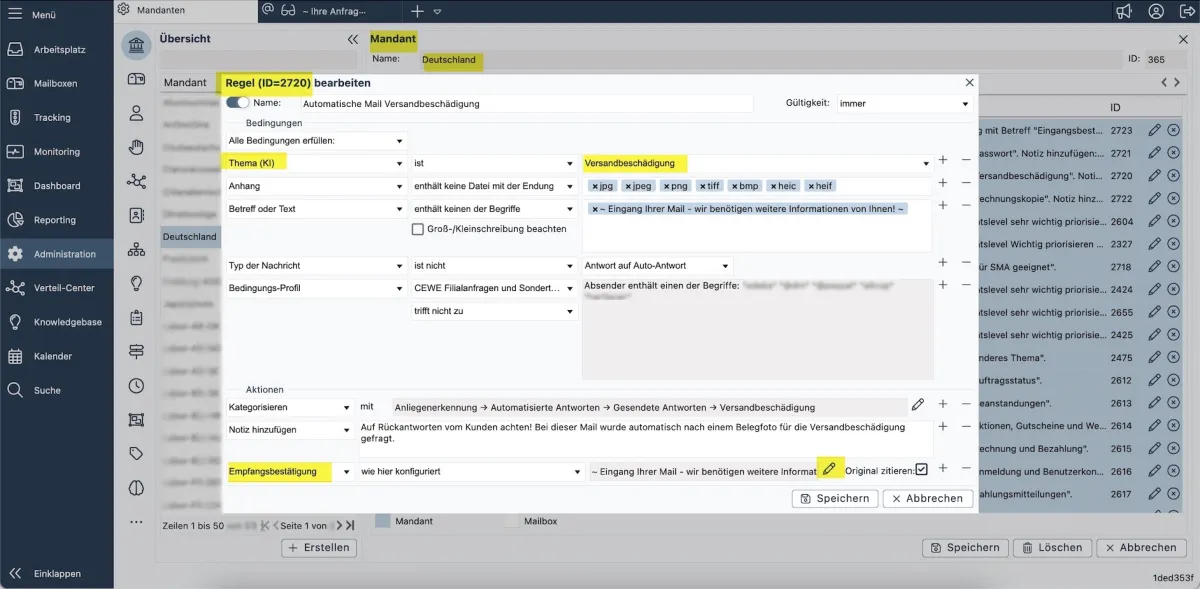1200x589 pixels.
Task: Open 'enthält keinen der Begriffe' dropdown
Action: pos(495,208)
